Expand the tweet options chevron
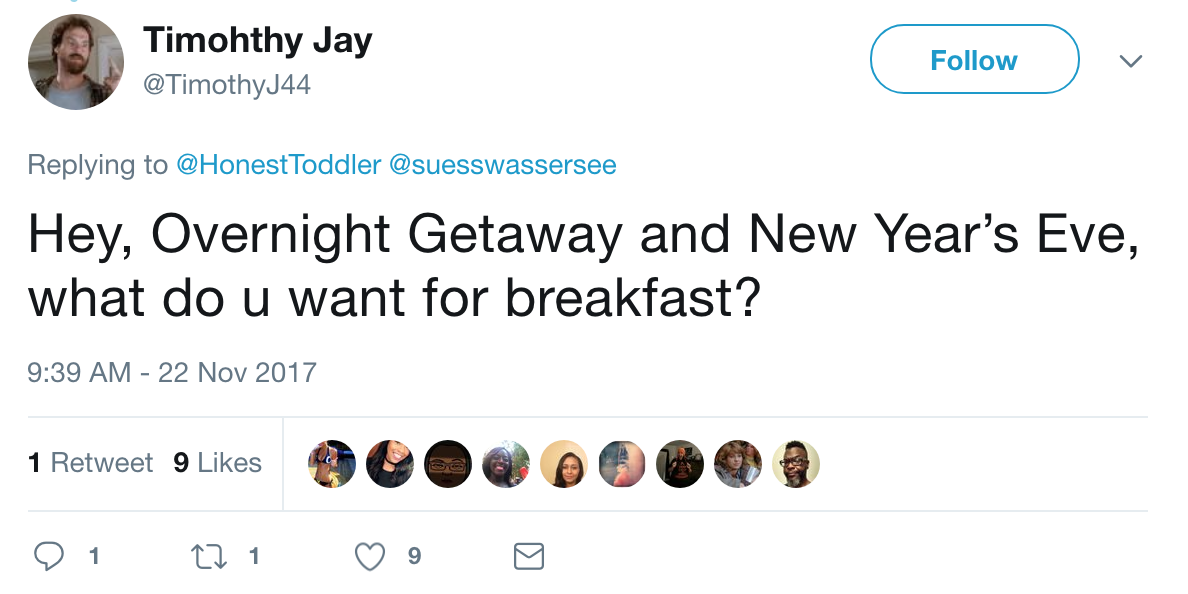This screenshot has height=594, width=1188. click(x=1130, y=61)
